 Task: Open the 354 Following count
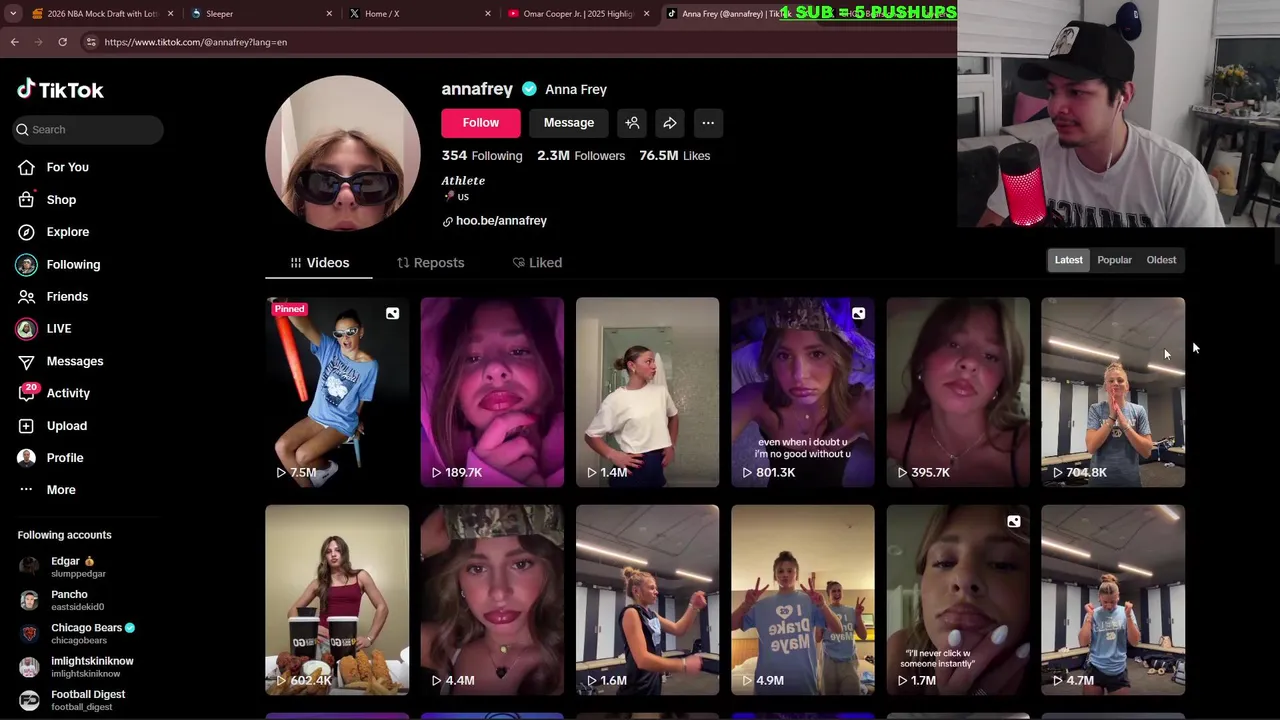point(482,156)
